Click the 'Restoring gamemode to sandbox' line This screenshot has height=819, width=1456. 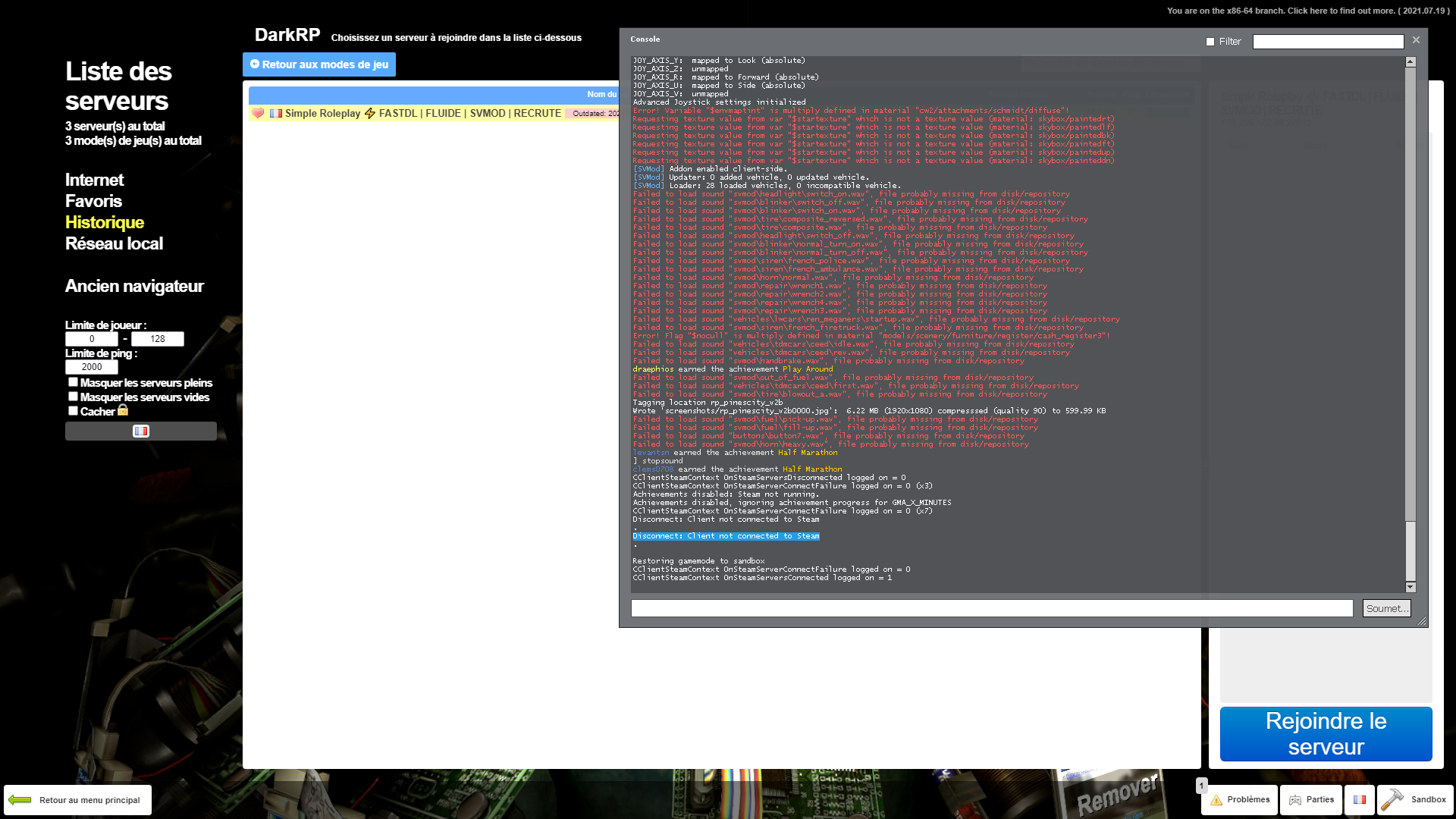click(x=698, y=561)
